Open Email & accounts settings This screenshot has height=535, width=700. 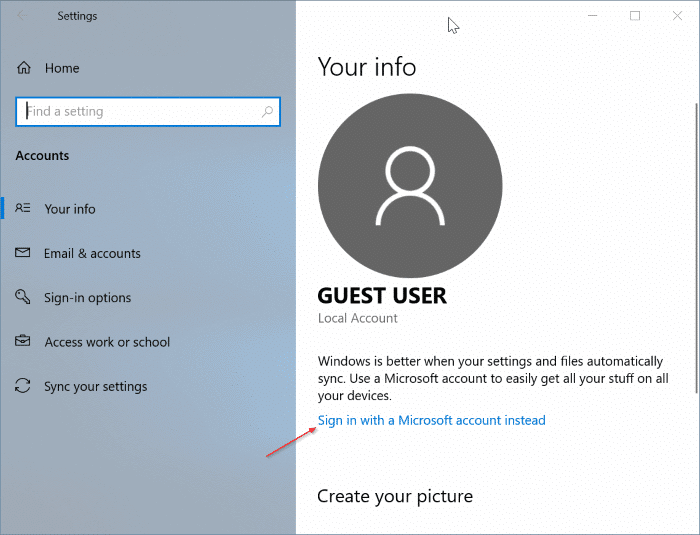pos(92,254)
